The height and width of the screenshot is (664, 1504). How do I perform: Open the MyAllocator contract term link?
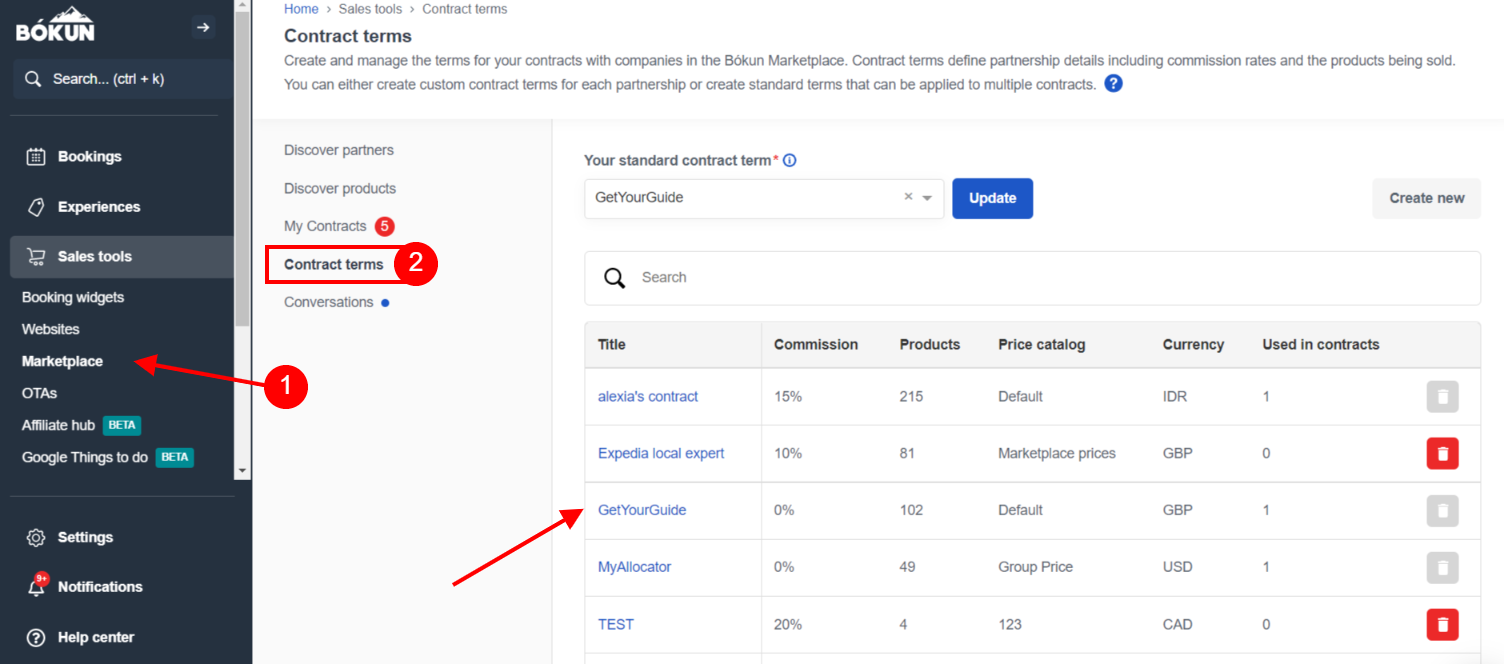click(635, 567)
